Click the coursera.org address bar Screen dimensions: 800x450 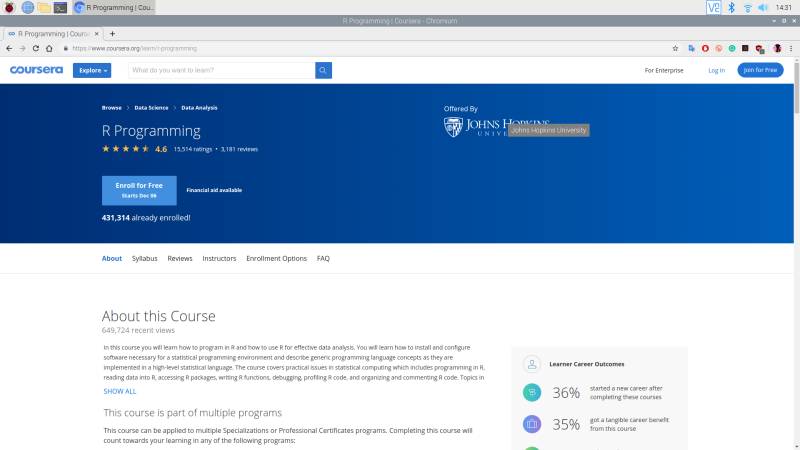[367, 48]
